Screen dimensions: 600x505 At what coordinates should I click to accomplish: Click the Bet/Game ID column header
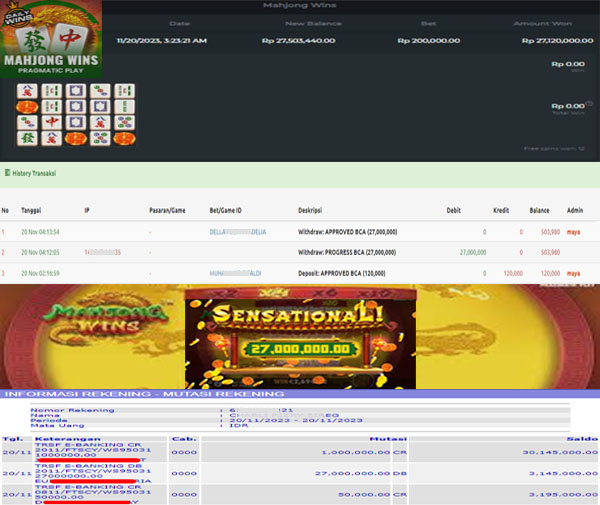pos(225,210)
